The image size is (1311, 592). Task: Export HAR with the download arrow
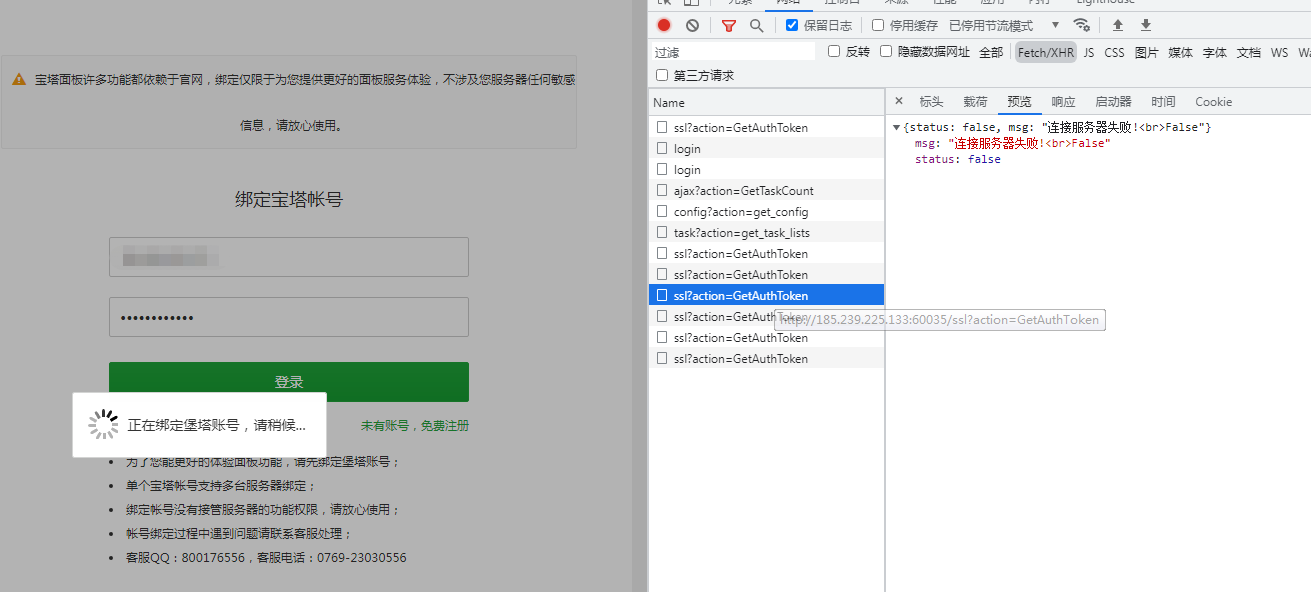(x=1146, y=25)
